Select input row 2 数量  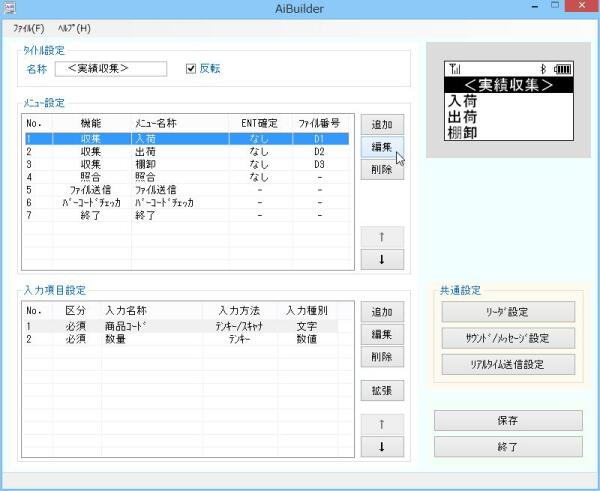pyautogui.click(x=181, y=339)
